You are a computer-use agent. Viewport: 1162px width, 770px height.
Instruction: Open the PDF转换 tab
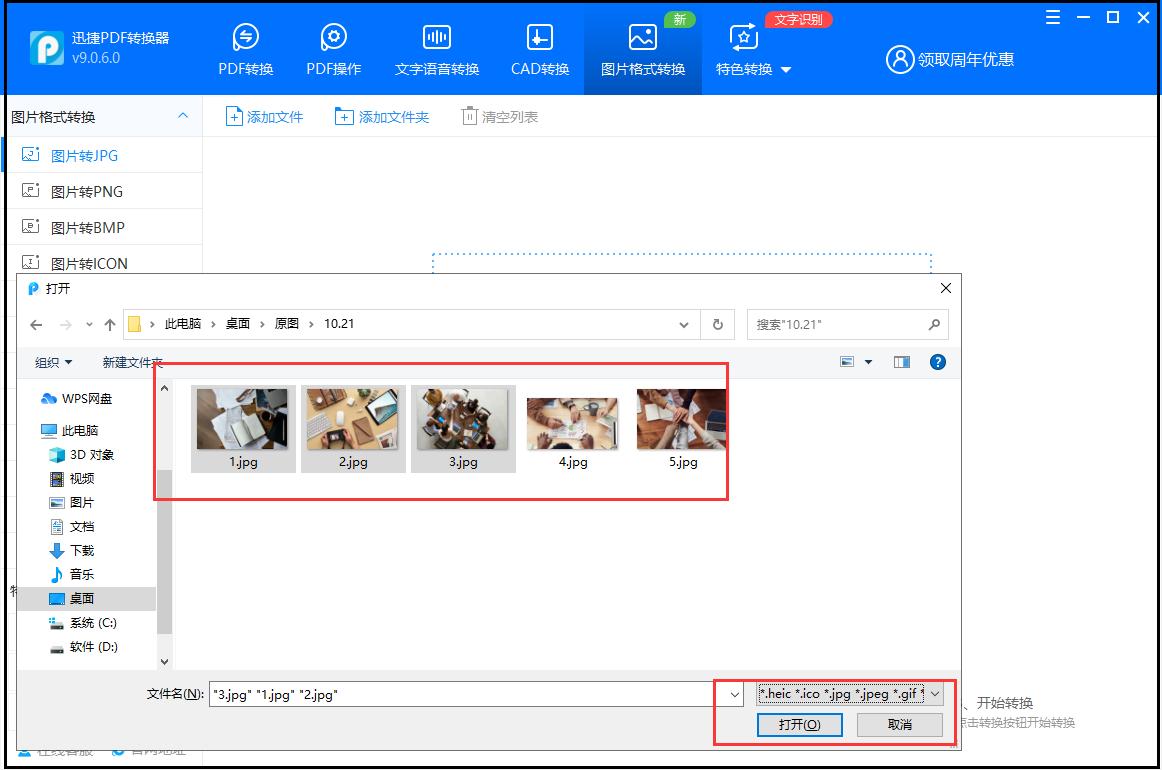pos(245,50)
